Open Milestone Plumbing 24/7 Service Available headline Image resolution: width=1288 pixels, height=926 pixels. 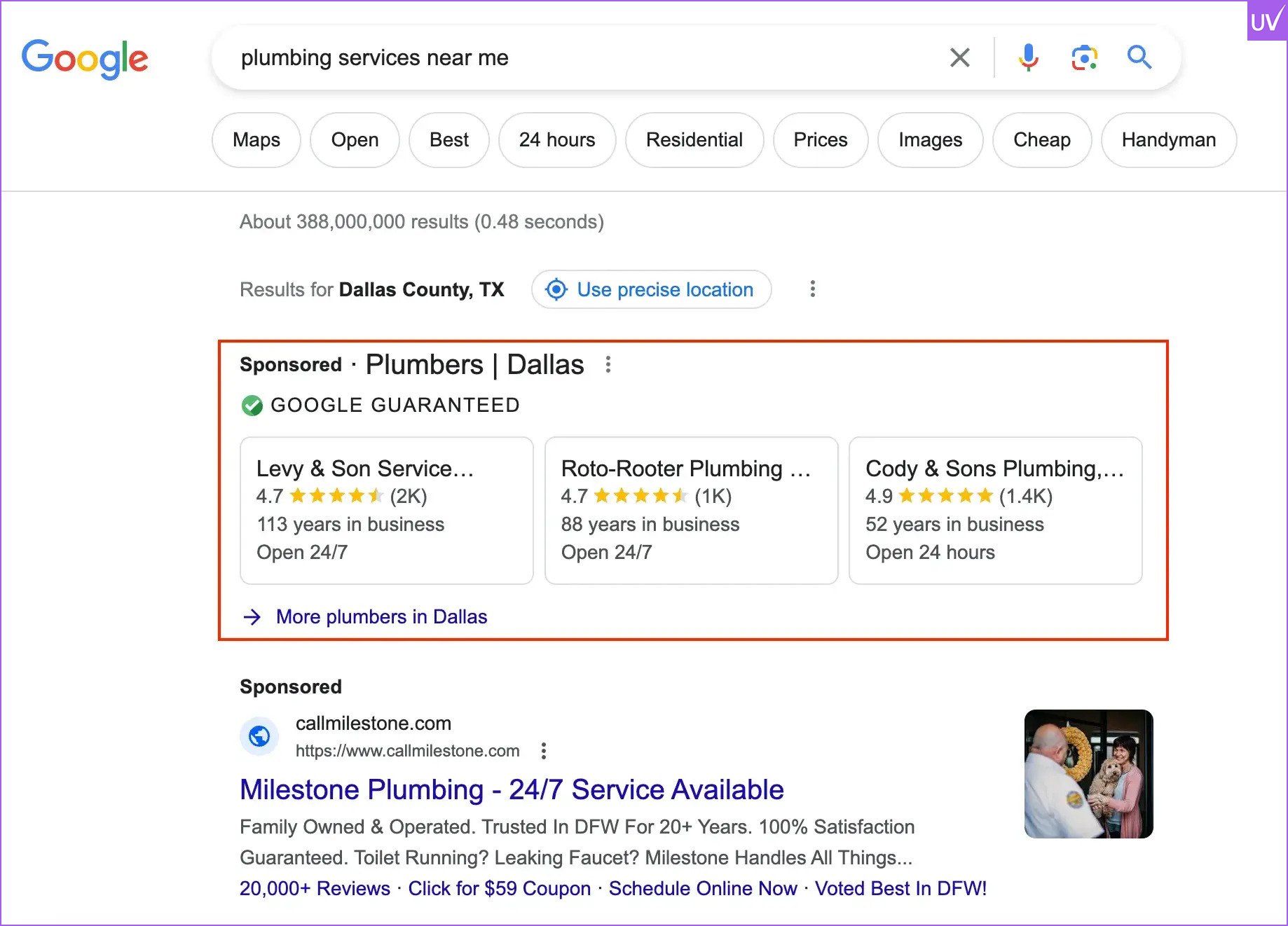(512, 790)
